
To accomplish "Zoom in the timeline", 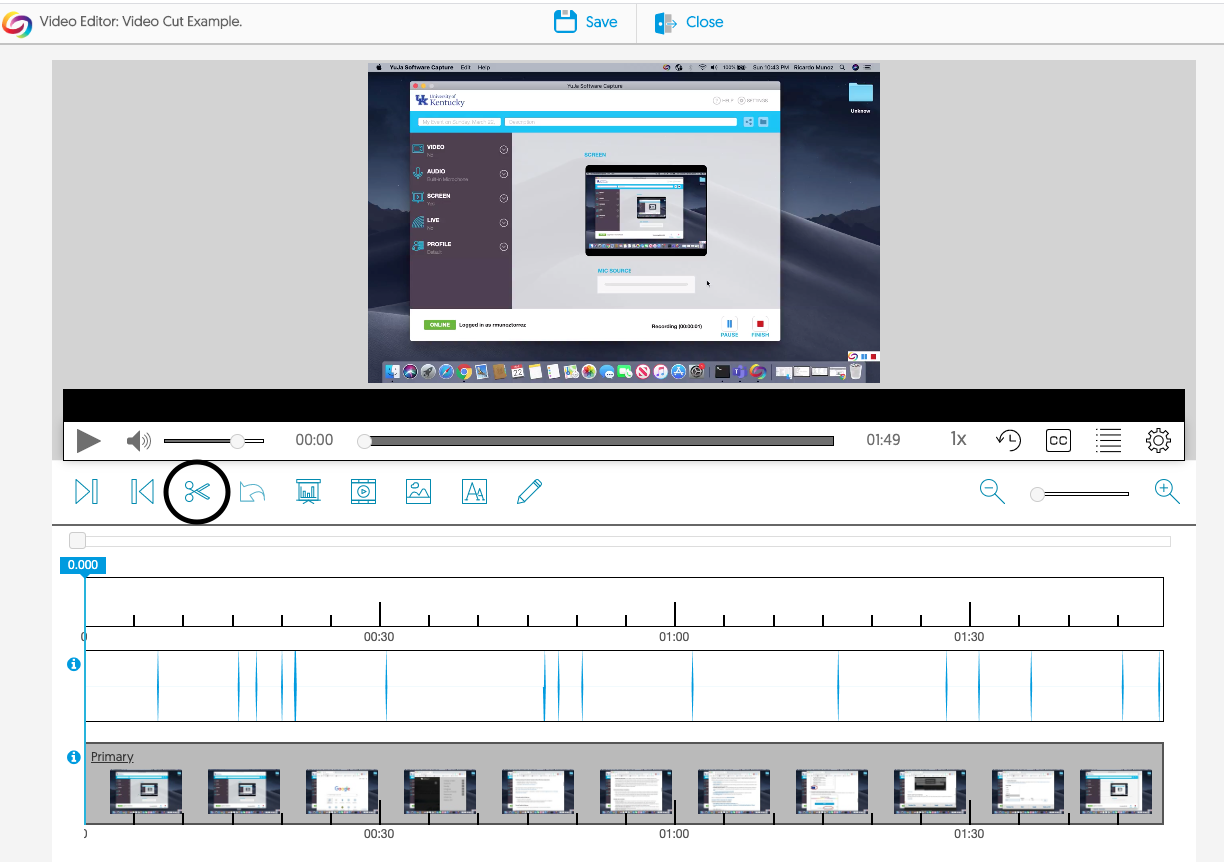I will point(1167,491).
